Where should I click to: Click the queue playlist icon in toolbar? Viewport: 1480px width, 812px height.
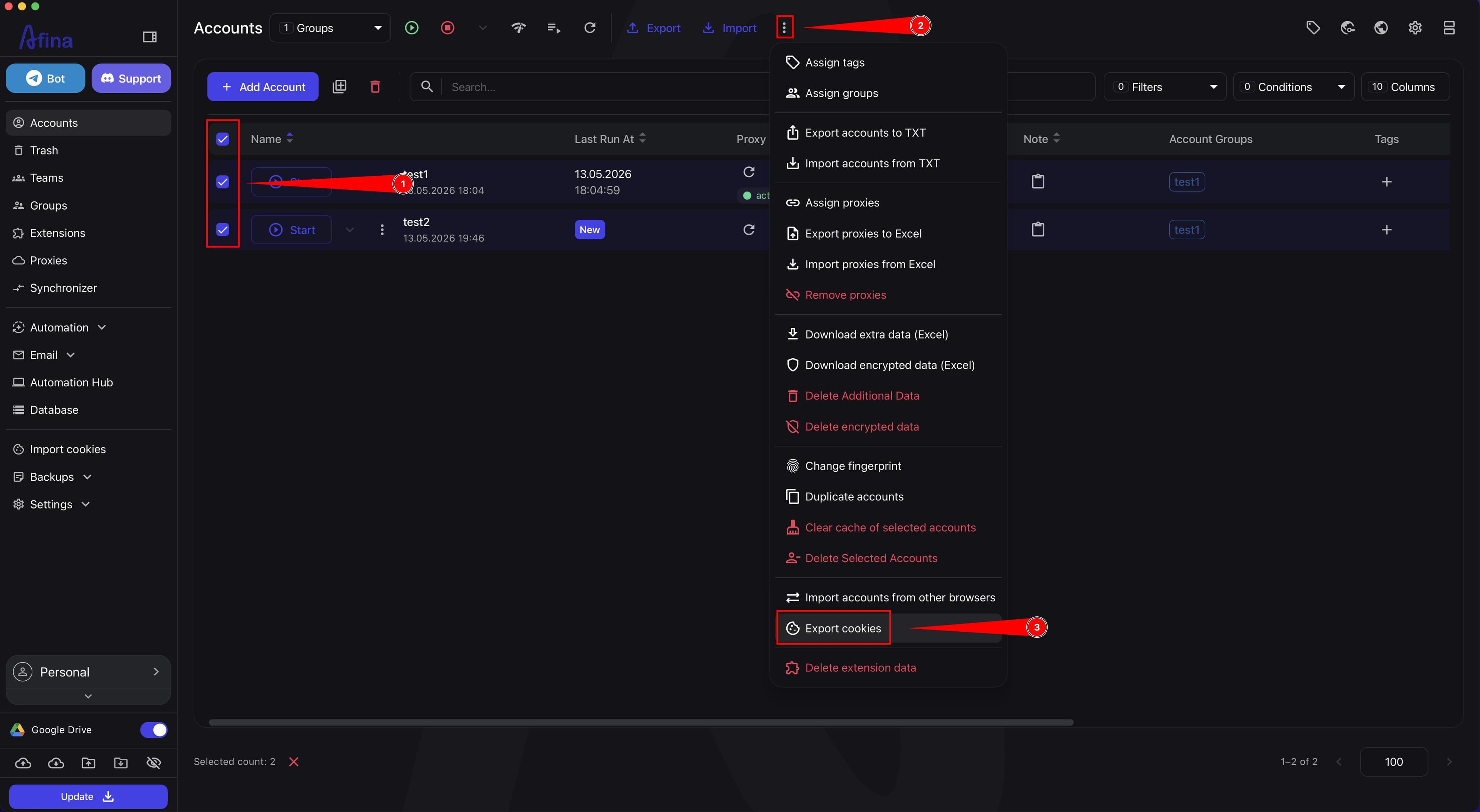click(554, 28)
